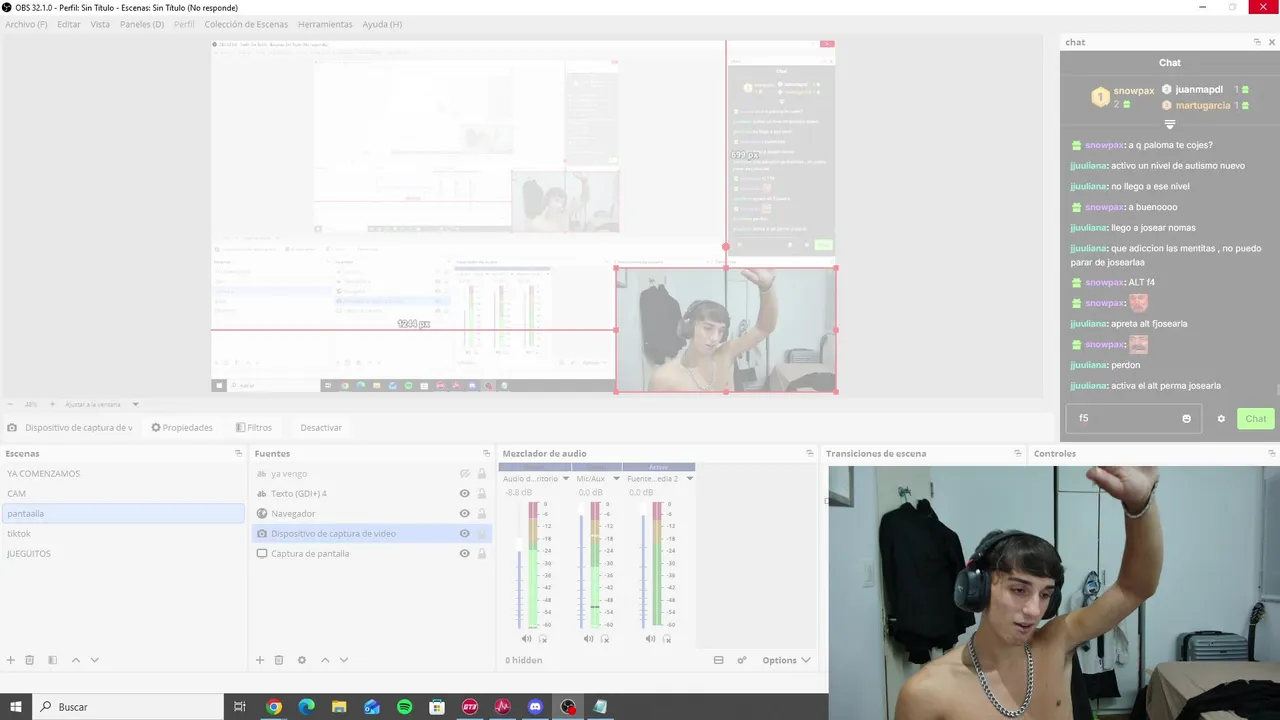1280x720 pixels.
Task: Expand the chat leaderboard arrow
Action: pyautogui.click(x=1169, y=125)
